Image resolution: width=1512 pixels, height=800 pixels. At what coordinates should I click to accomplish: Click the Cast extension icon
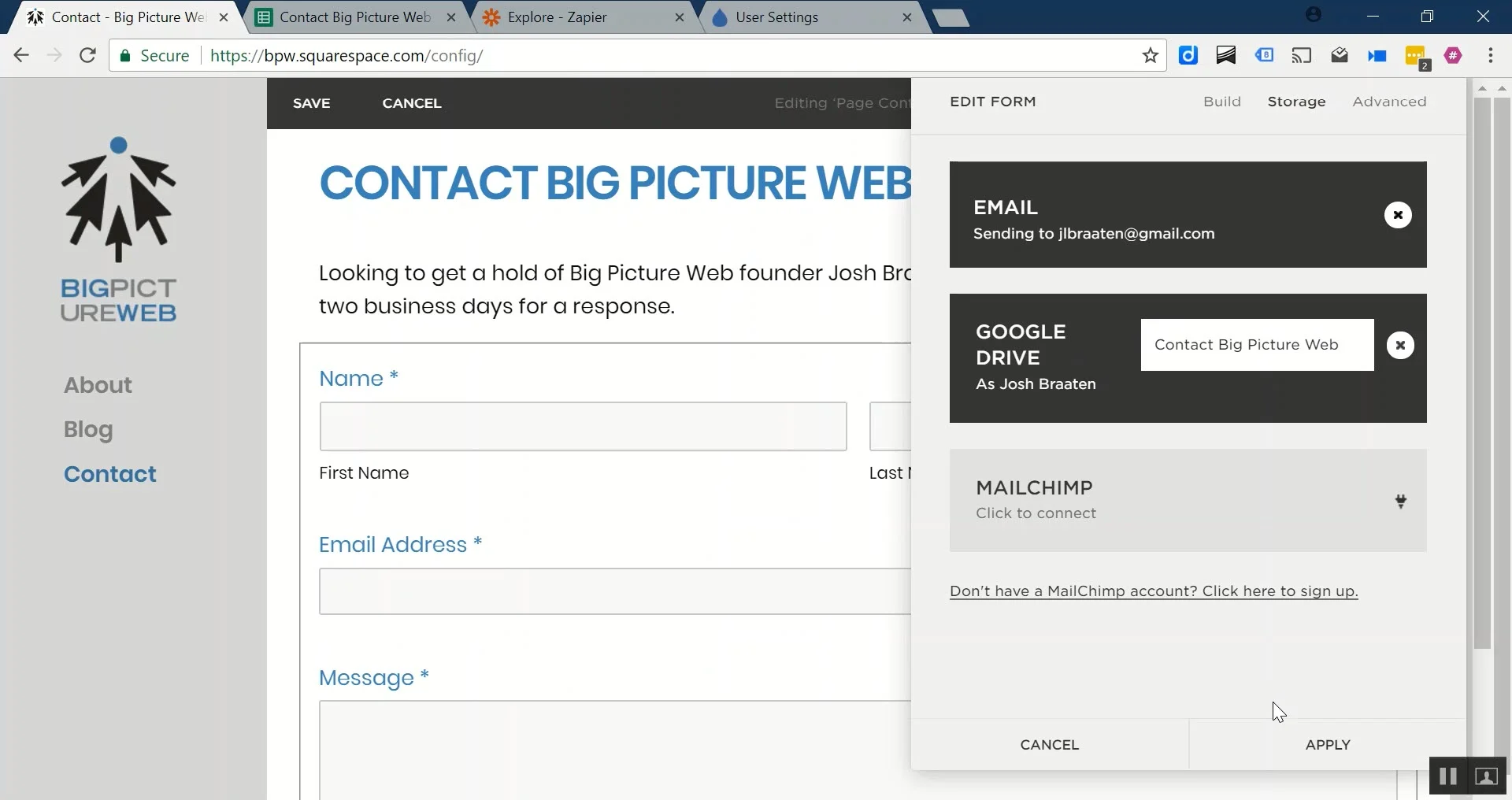(x=1302, y=55)
